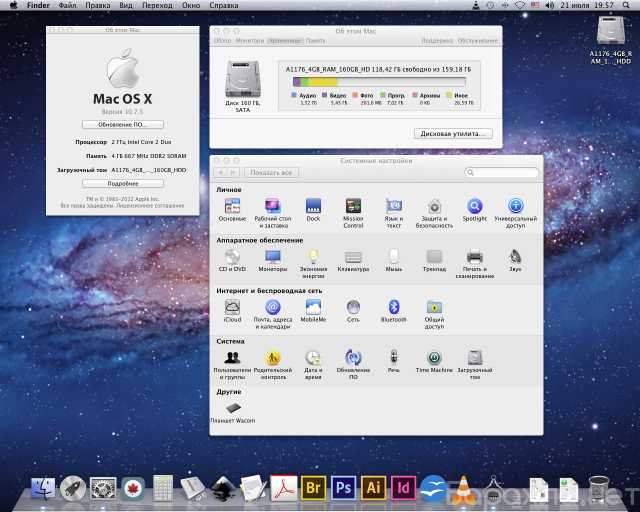This screenshot has height=512, width=640.
Task: Open the Dock preferences pane
Action: point(313,210)
